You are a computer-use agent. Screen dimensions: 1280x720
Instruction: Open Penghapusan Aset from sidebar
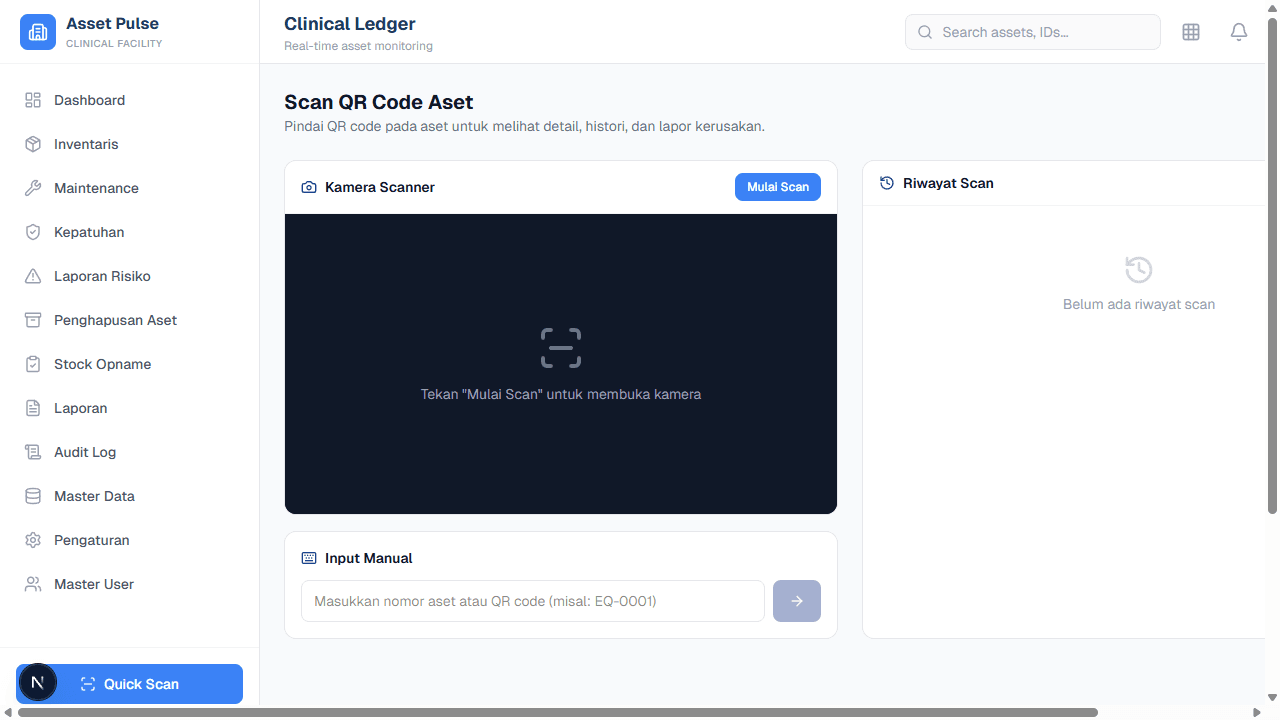pos(115,320)
